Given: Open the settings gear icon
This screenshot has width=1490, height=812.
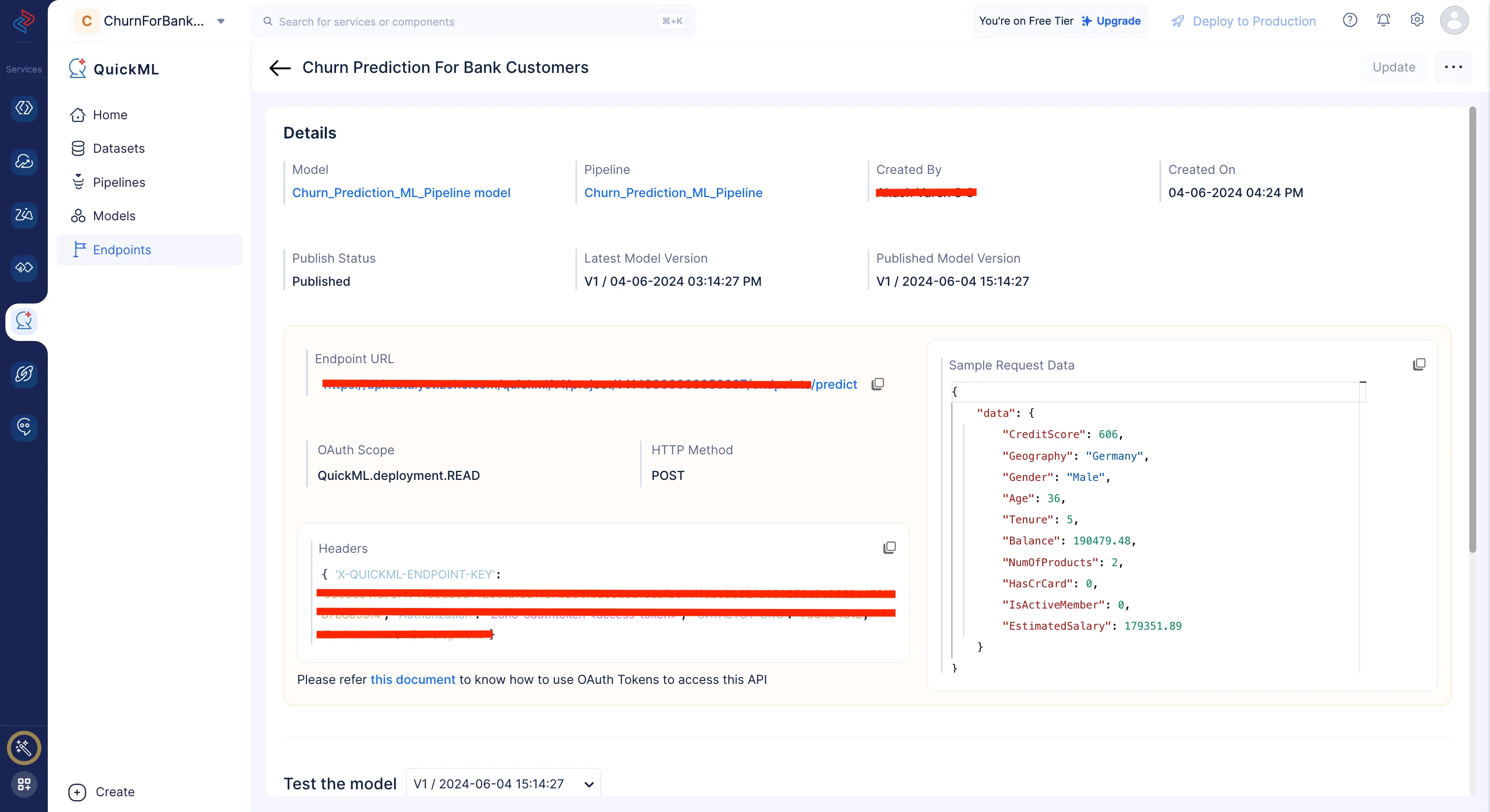Looking at the screenshot, I should [1417, 20].
